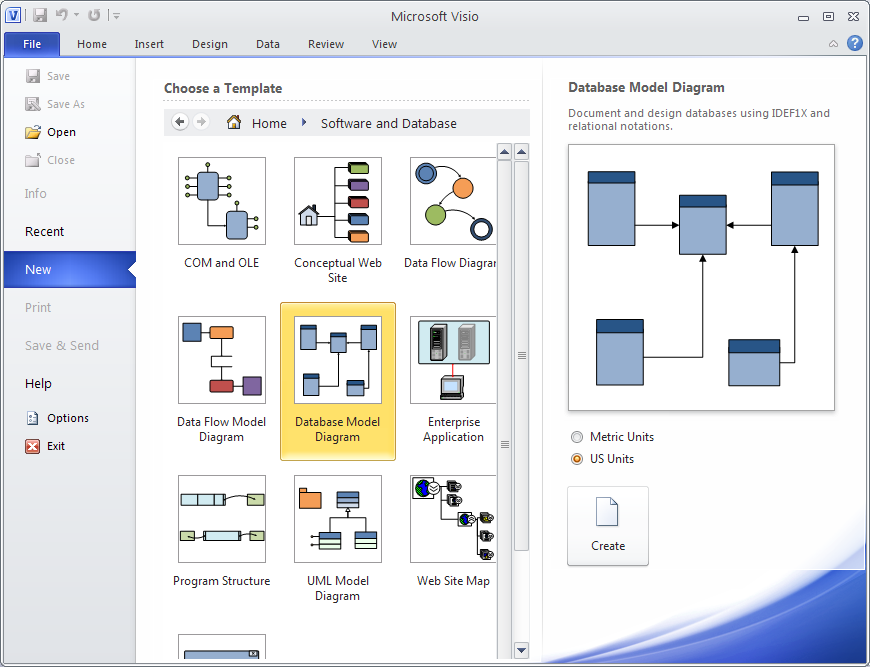Click Open in the backstage menu
Viewport: 870px width, 667px height.
pos(50,132)
